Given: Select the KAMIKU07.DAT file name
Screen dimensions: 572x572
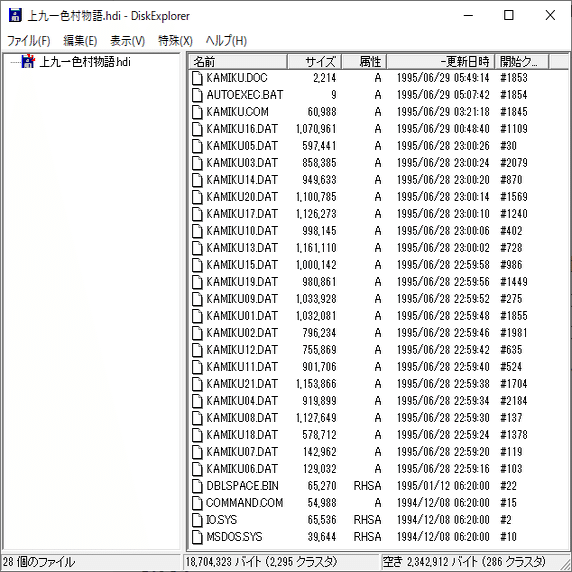Looking at the screenshot, I should (242, 452).
